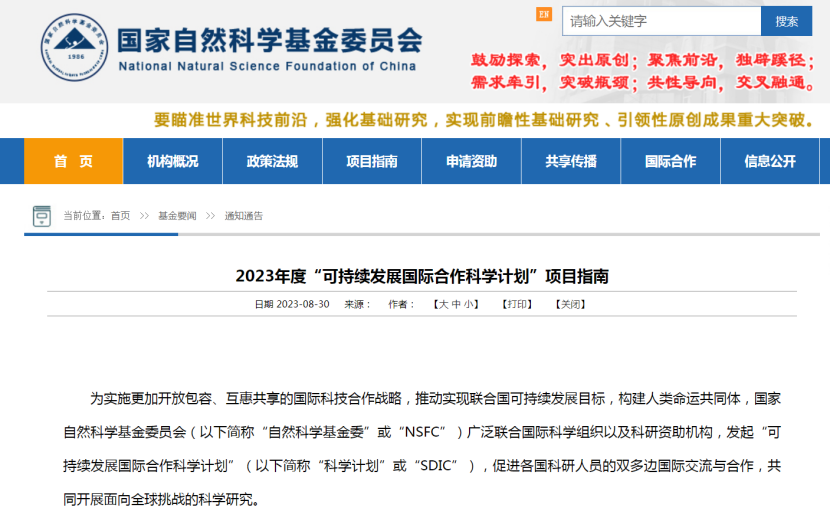This screenshot has width=831, height=511.
Task: Click inside the keyword search field
Action: click(x=660, y=21)
